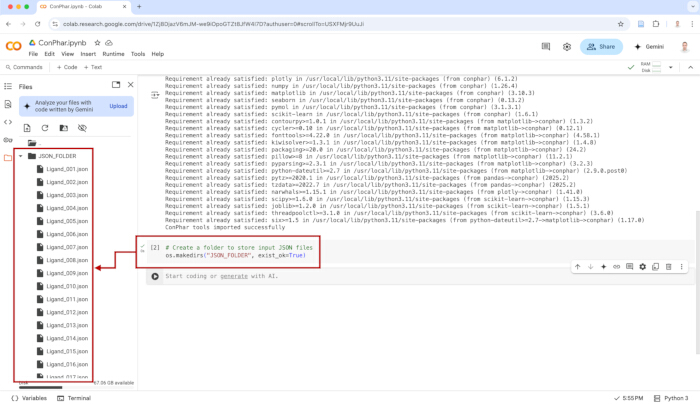Open the secrets key sidebar icon
This screenshot has height=404, width=700.
[x=8, y=140]
